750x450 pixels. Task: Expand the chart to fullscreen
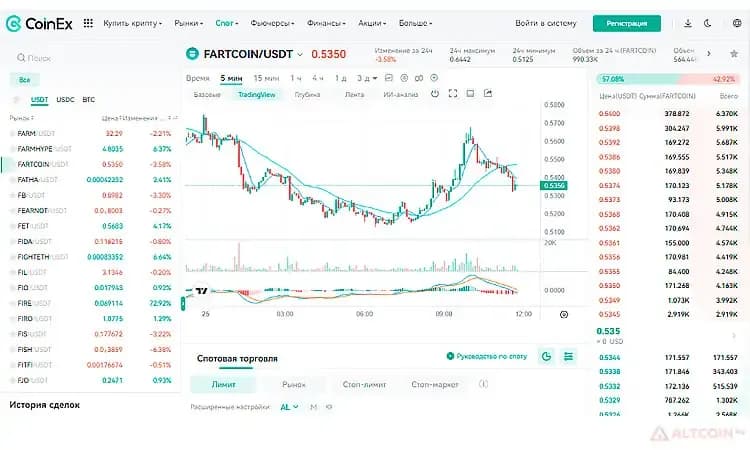click(452, 94)
